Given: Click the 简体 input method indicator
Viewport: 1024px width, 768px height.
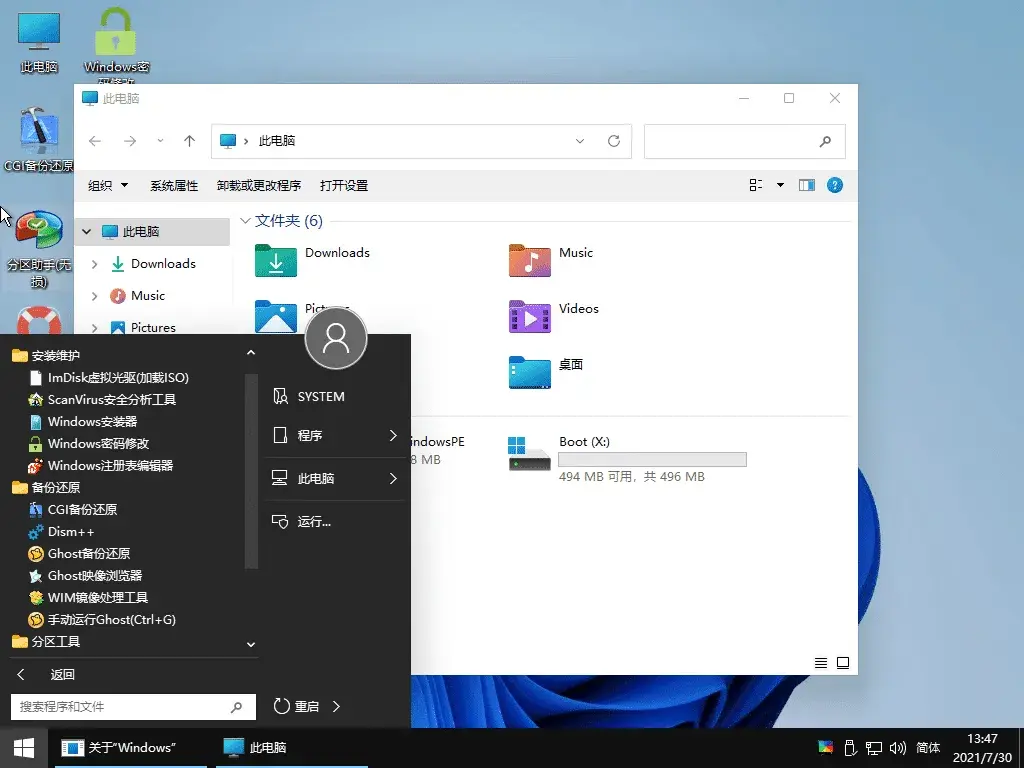Looking at the screenshot, I should [x=927, y=748].
